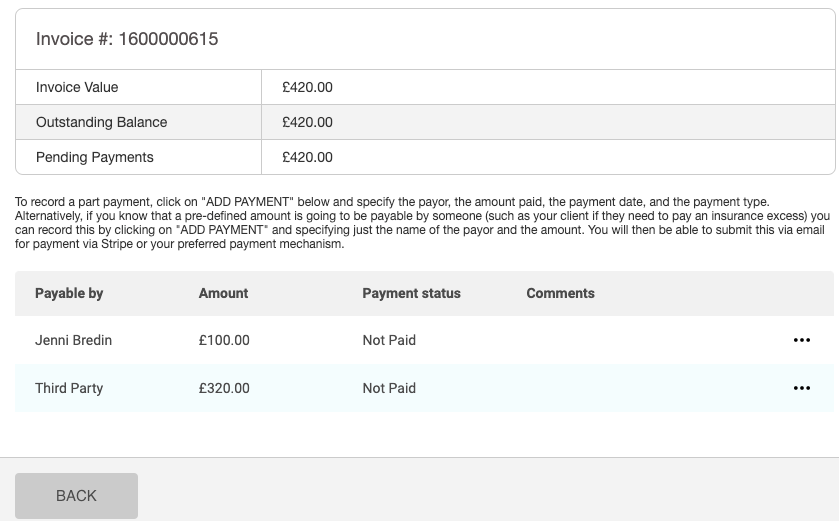Click the Payable by column header
Viewport: 839px width, 521px height.
(69, 293)
